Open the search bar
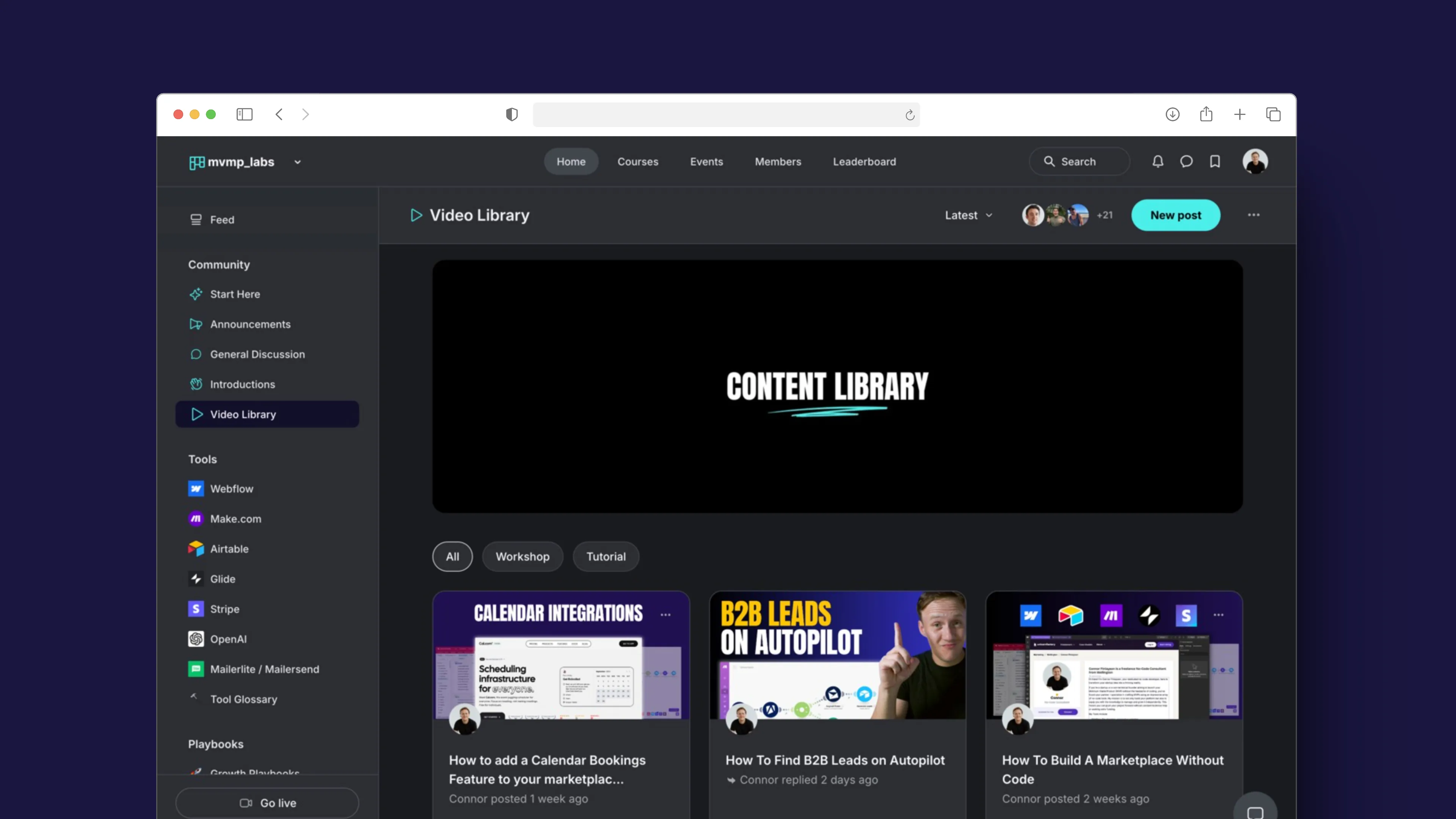The width and height of the screenshot is (1456, 819). pos(1078,161)
